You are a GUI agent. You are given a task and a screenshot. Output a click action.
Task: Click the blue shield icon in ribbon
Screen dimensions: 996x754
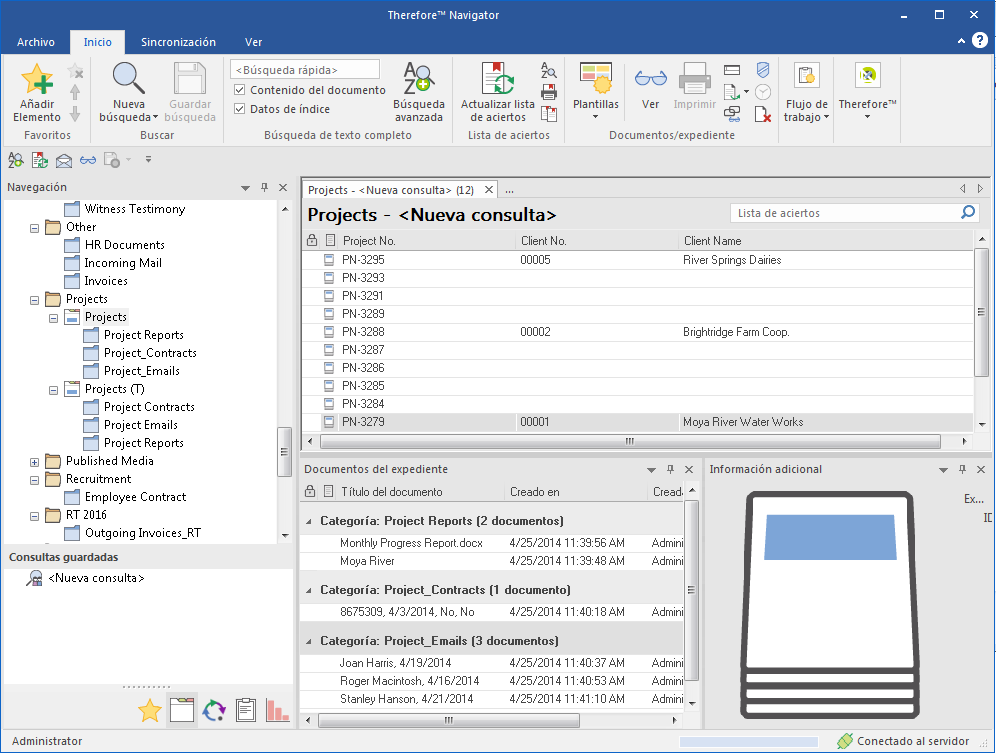[x=763, y=70]
